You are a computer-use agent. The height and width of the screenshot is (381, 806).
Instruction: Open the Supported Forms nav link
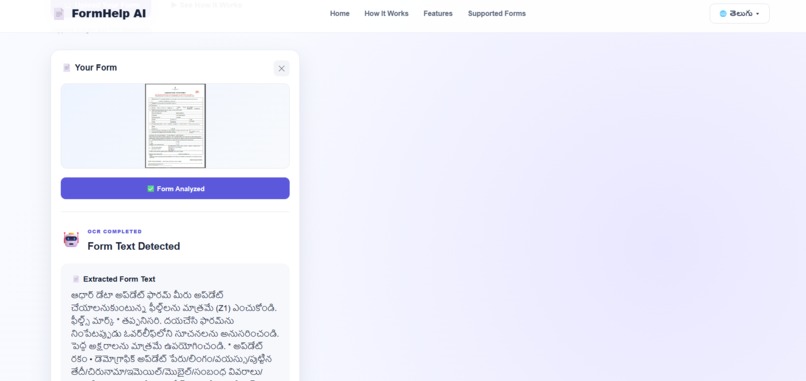pos(497,14)
